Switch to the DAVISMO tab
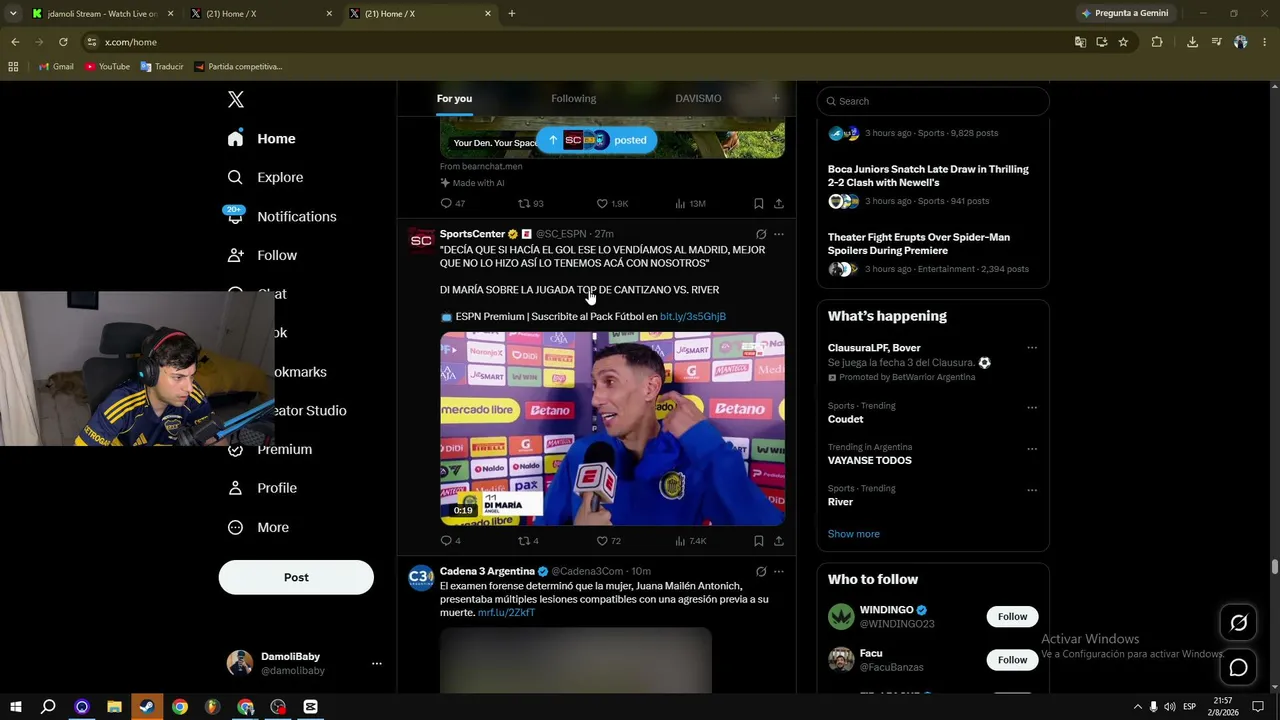The height and width of the screenshot is (720, 1280). (698, 98)
